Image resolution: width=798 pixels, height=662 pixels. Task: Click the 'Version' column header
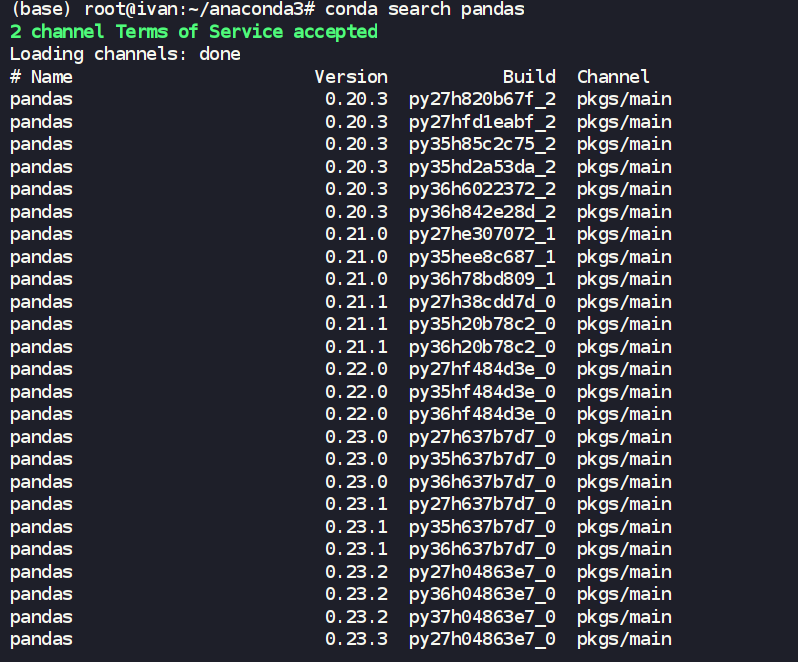[x=350, y=76]
